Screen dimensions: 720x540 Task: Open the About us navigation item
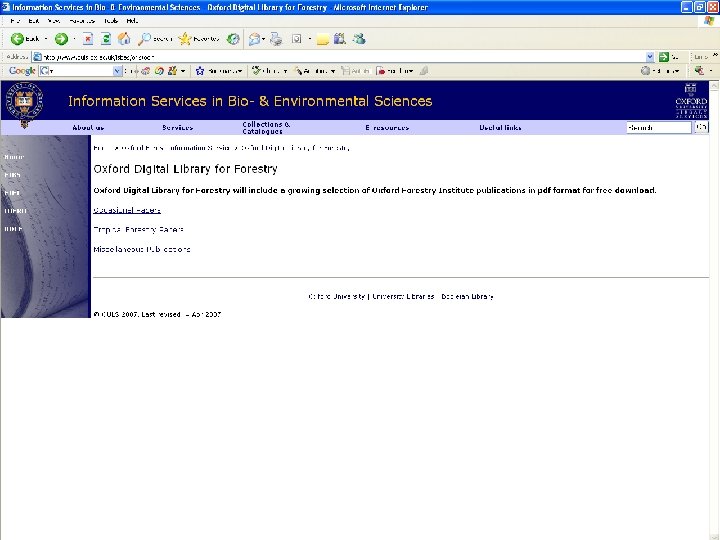(x=88, y=128)
